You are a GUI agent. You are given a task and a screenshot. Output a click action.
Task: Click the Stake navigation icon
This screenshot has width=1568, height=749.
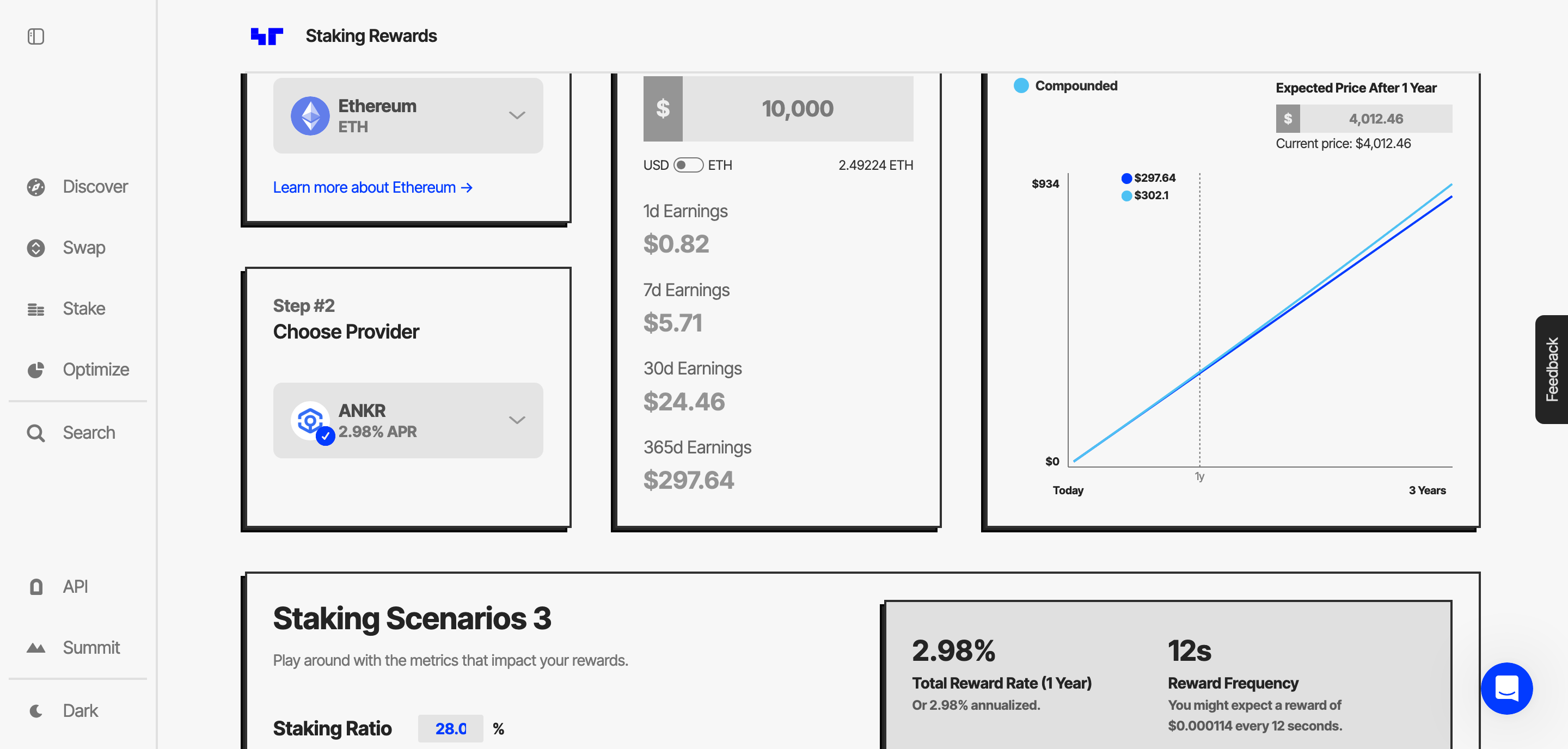coord(36,308)
